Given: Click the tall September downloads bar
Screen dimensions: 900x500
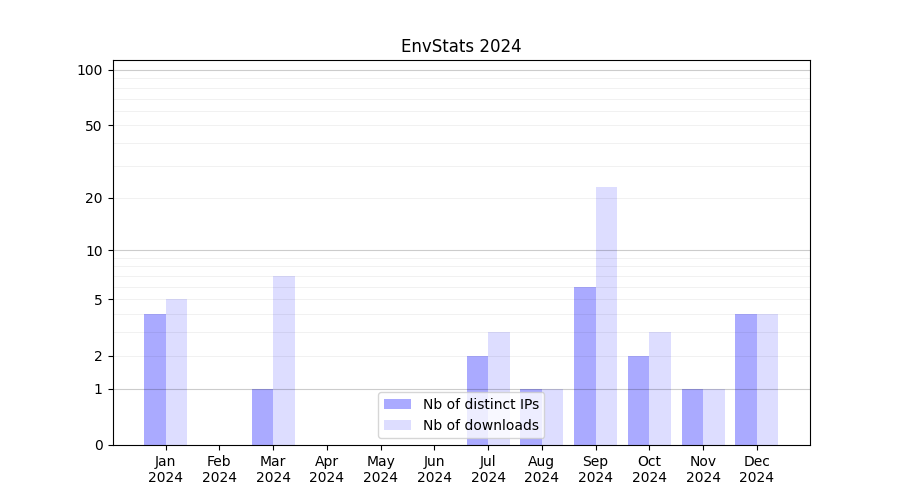Looking at the screenshot, I should click(x=606, y=315).
